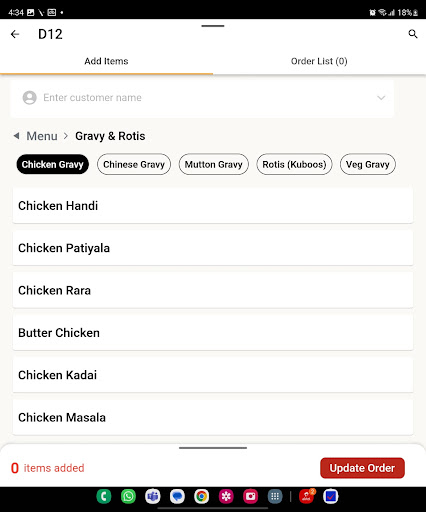426x512 pixels.
Task: Click the Update Order button
Action: (x=362, y=468)
